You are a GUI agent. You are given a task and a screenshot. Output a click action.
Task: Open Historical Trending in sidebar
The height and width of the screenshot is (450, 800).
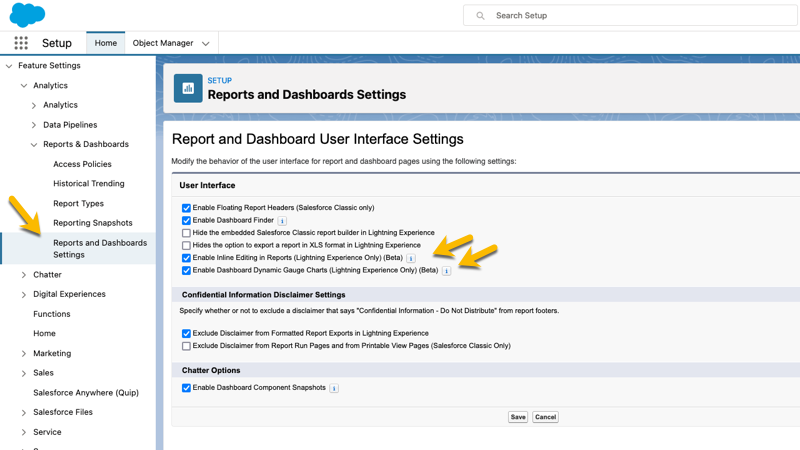[89, 183]
